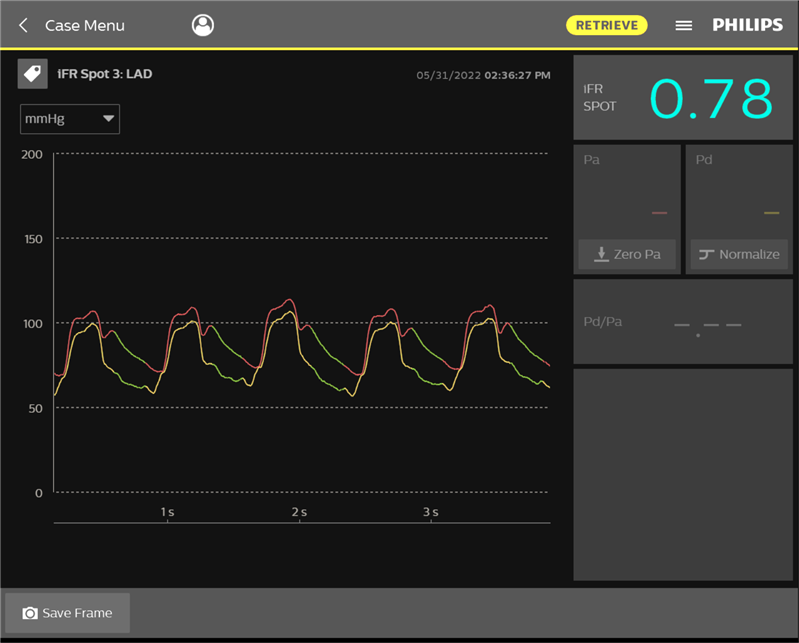Save the current frame with camera button
Image resolution: width=799 pixels, height=643 pixels.
pyautogui.click(x=68, y=613)
